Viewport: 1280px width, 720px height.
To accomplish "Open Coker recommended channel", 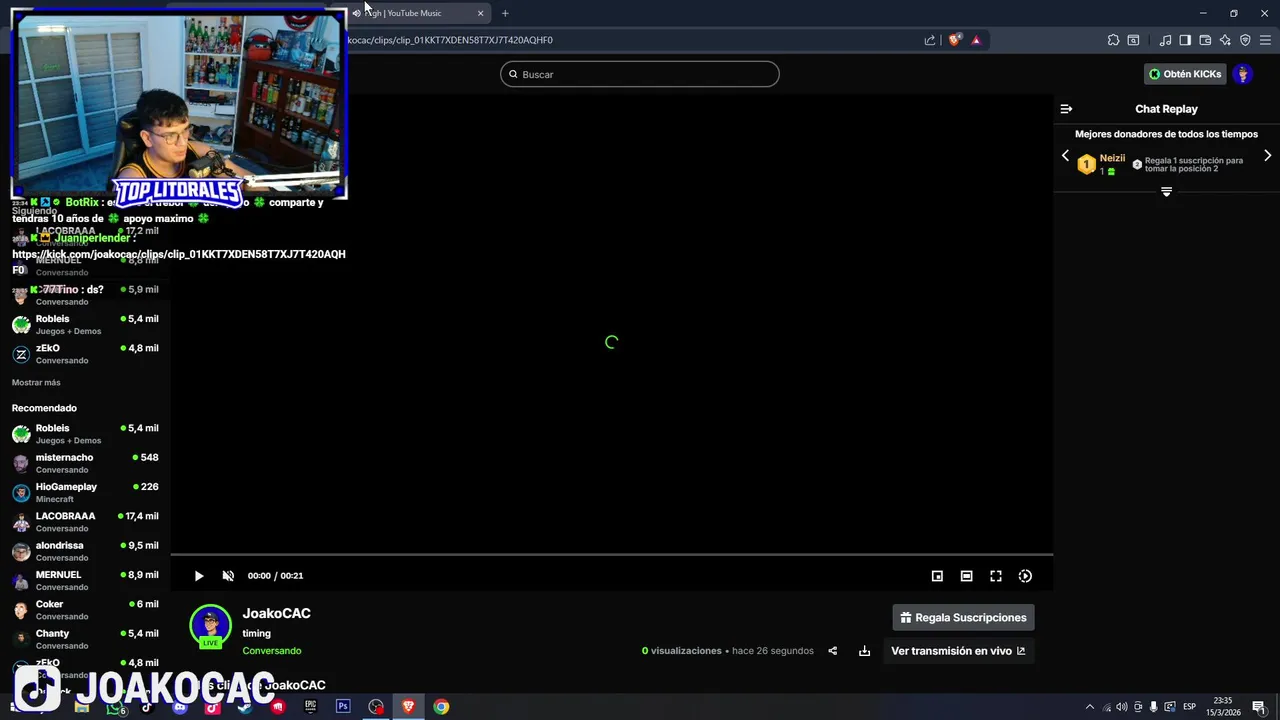I will (x=85, y=610).
